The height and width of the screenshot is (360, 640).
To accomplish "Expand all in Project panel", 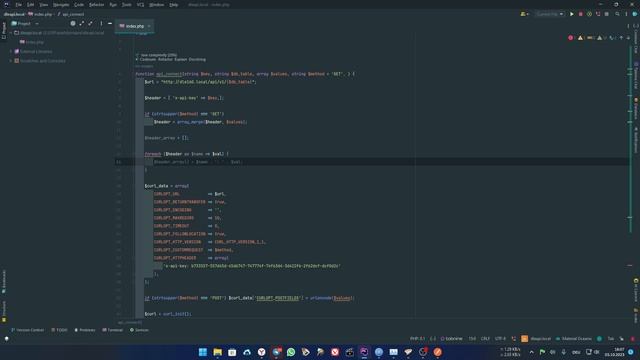I will (x=82, y=24).
